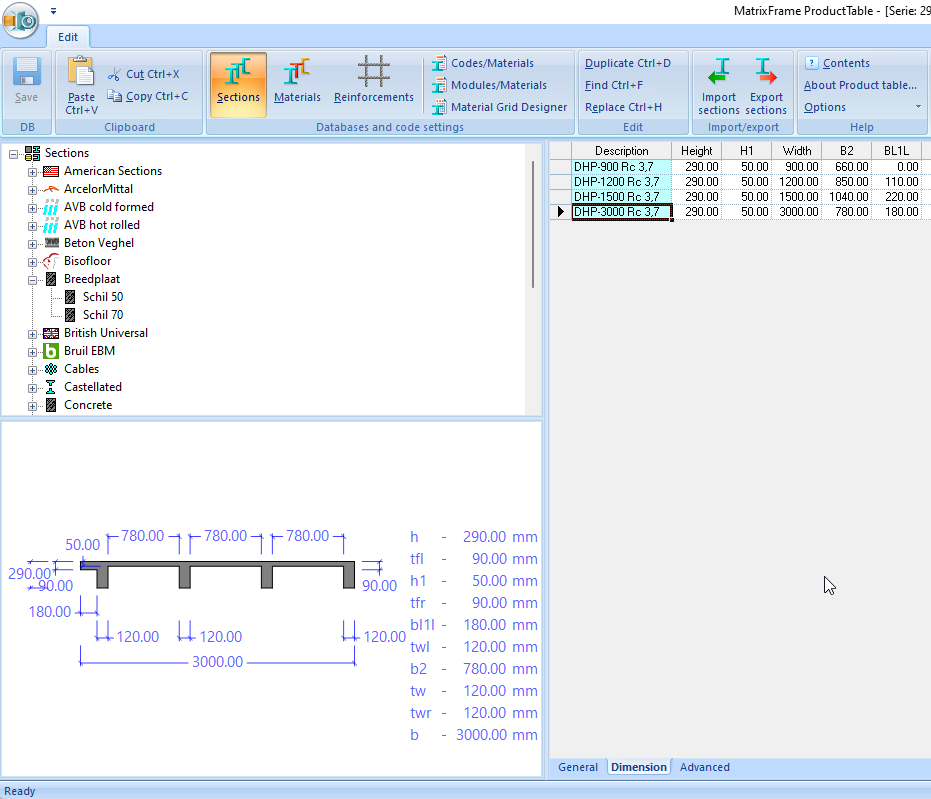Click the Bruil EBM green icon

[x=51, y=351]
